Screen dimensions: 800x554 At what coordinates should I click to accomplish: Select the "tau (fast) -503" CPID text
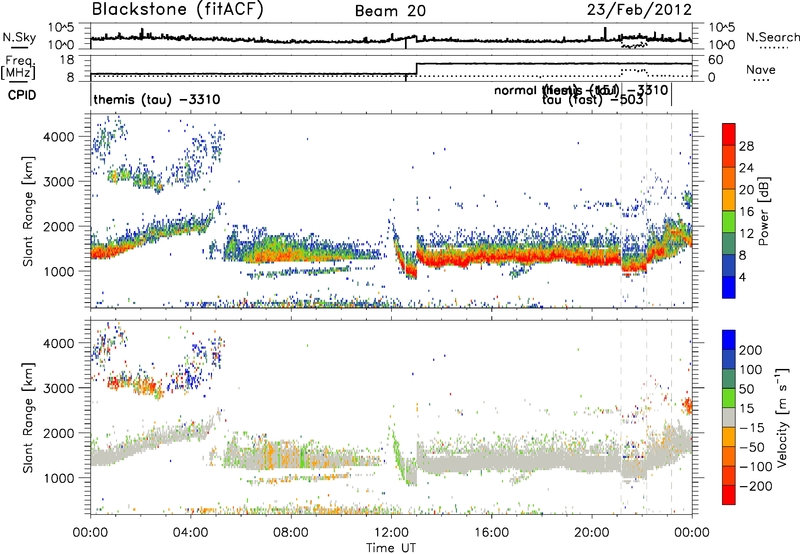(592, 100)
